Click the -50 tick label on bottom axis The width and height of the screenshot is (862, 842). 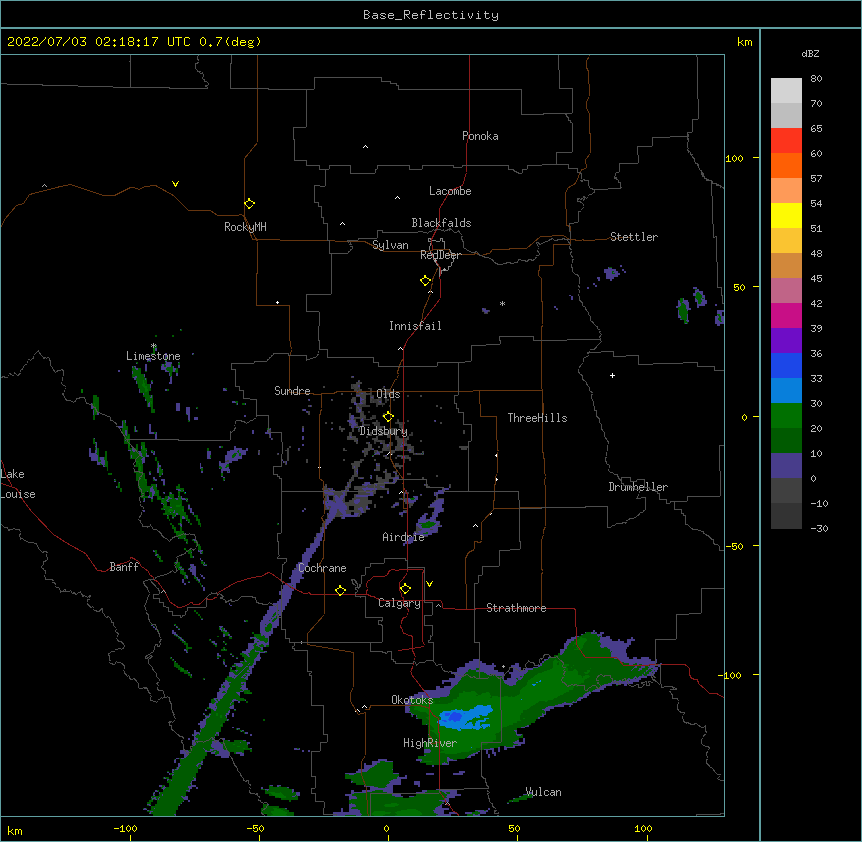click(x=255, y=829)
